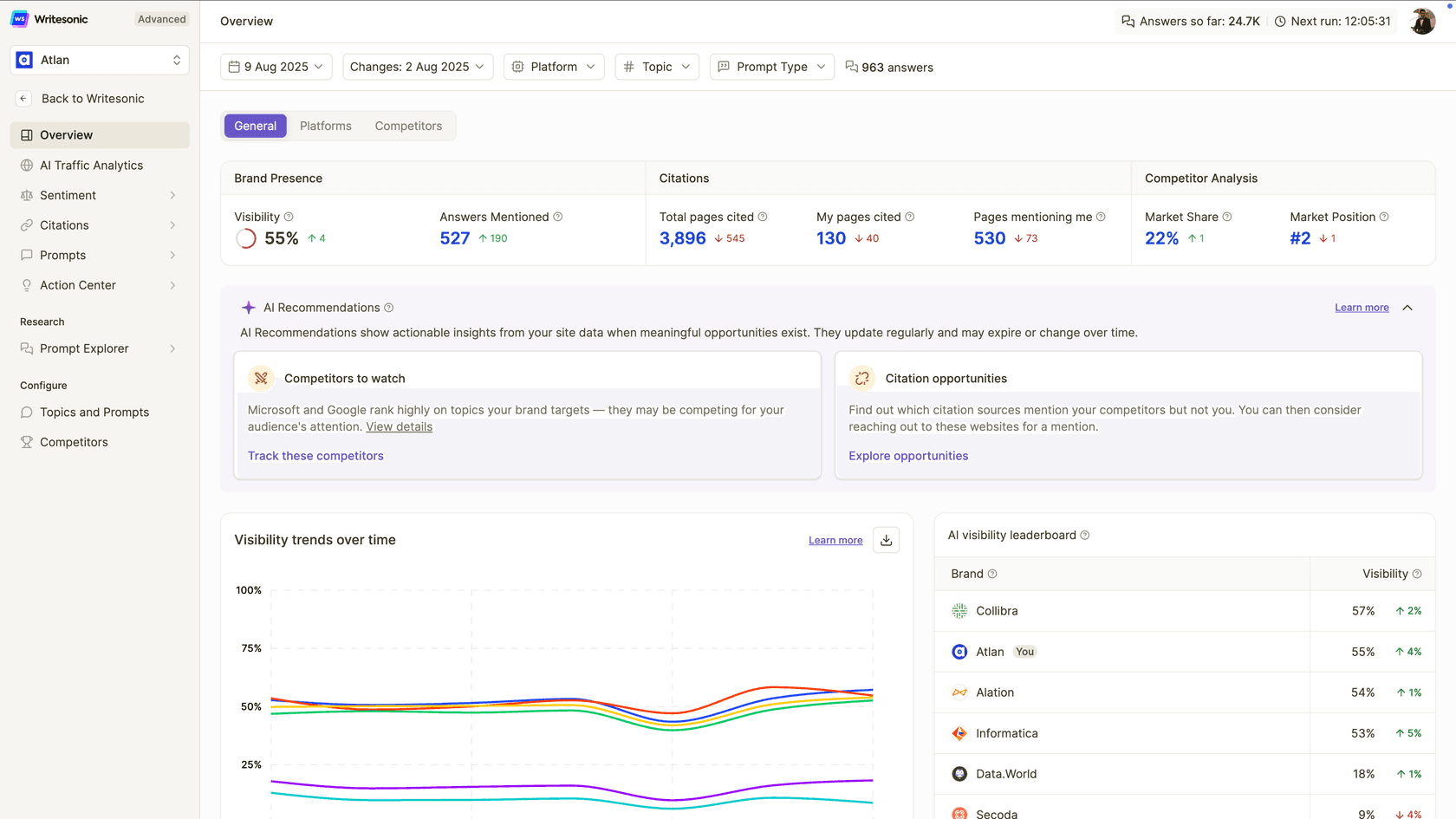This screenshot has height=819, width=1456.
Task: Click the Informatica brand icon
Action: pyautogui.click(x=959, y=733)
